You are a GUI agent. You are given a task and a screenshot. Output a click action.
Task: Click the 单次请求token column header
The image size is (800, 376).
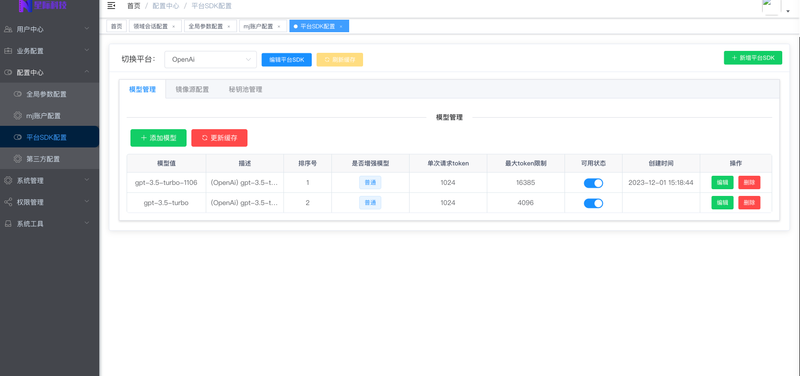coord(448,163)
